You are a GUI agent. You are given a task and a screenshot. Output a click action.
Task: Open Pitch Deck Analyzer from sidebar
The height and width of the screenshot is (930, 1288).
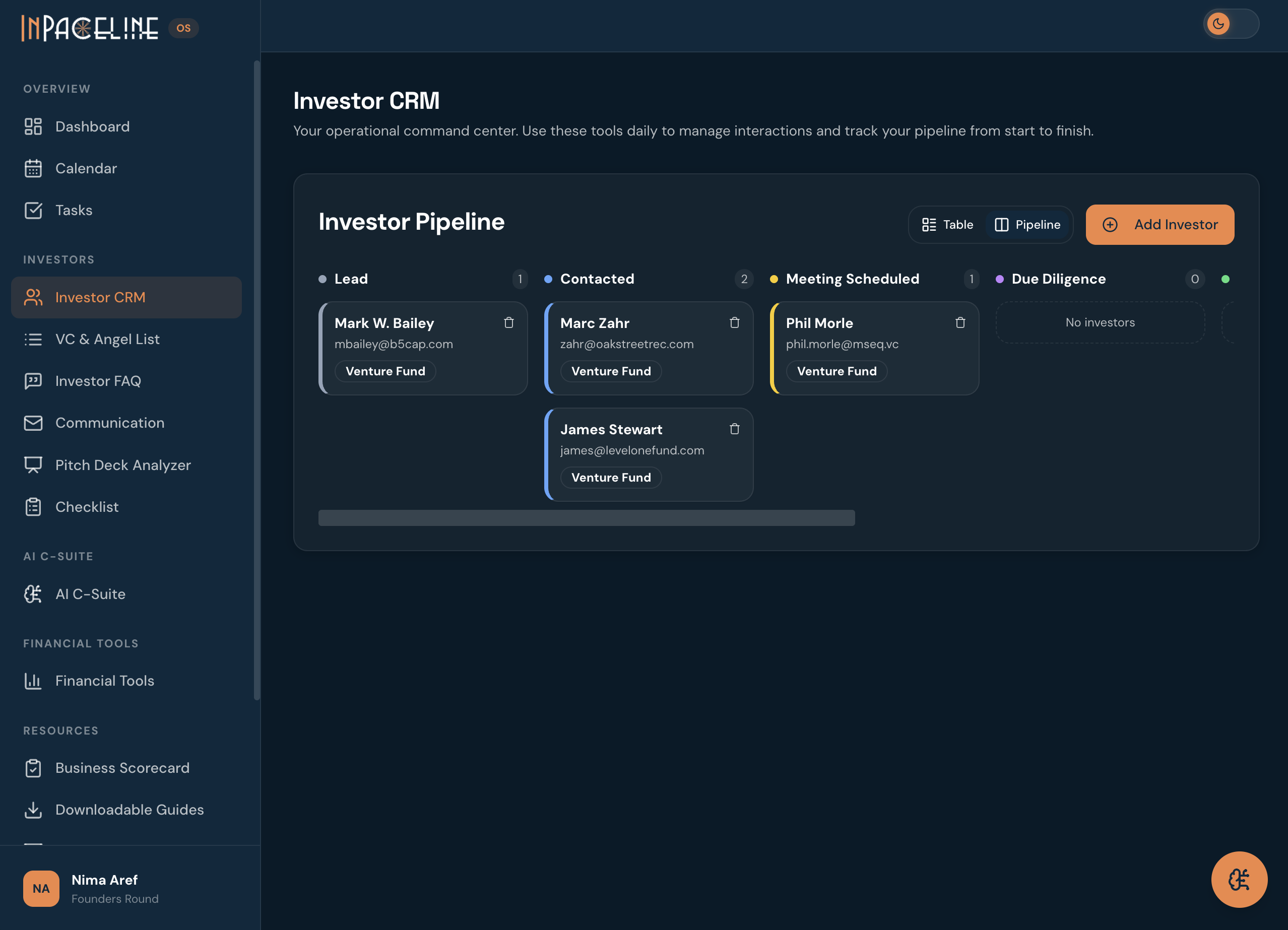point(122,465)
